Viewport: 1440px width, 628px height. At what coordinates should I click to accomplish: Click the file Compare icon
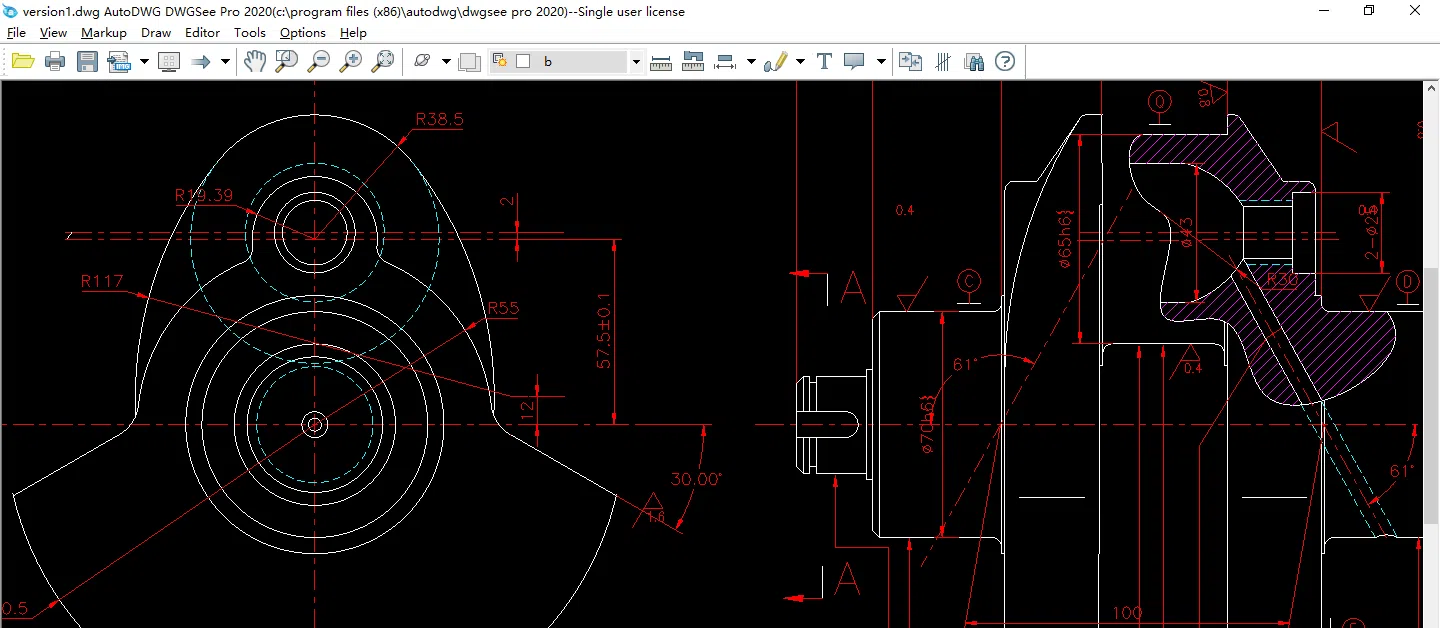910,61
